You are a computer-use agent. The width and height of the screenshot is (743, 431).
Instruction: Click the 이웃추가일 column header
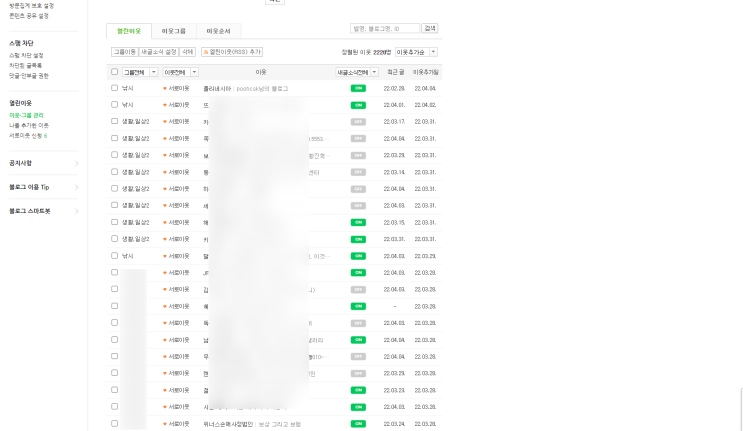[425, 72]
